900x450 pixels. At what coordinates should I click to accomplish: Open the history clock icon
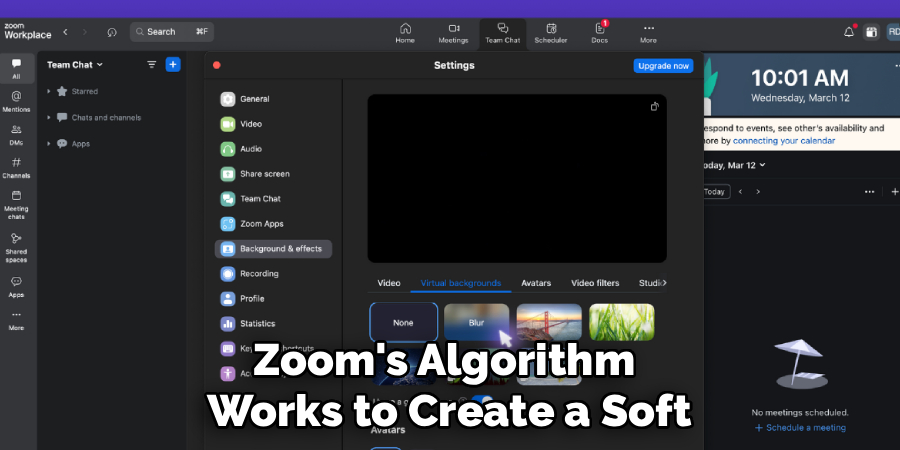pos(112,32)
